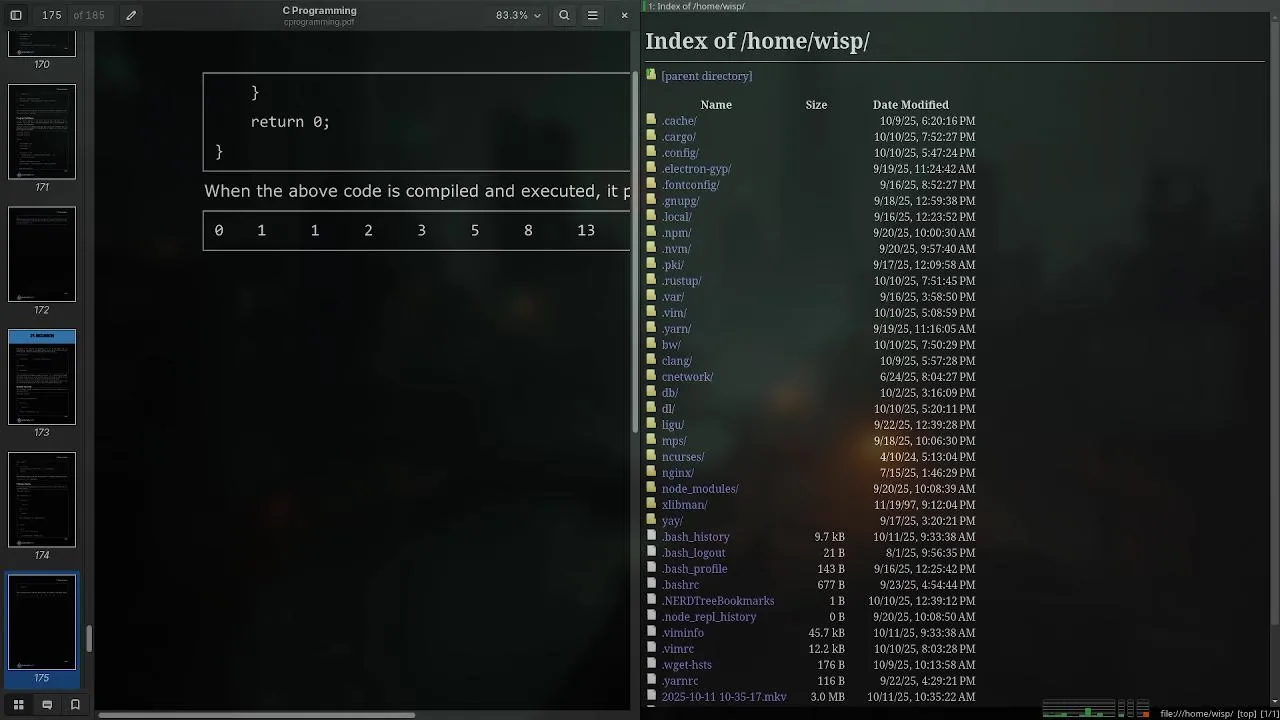
Task: Click the folder icon beside nginx/
Action: (x=651, y=472)
